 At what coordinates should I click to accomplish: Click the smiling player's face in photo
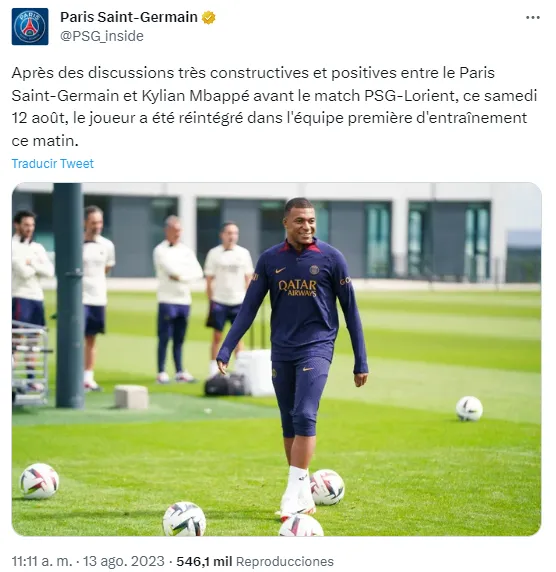point(301,224)
